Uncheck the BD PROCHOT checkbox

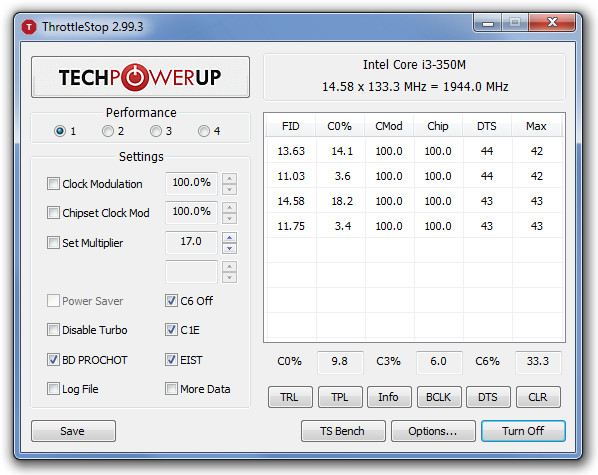pos(53,360)
